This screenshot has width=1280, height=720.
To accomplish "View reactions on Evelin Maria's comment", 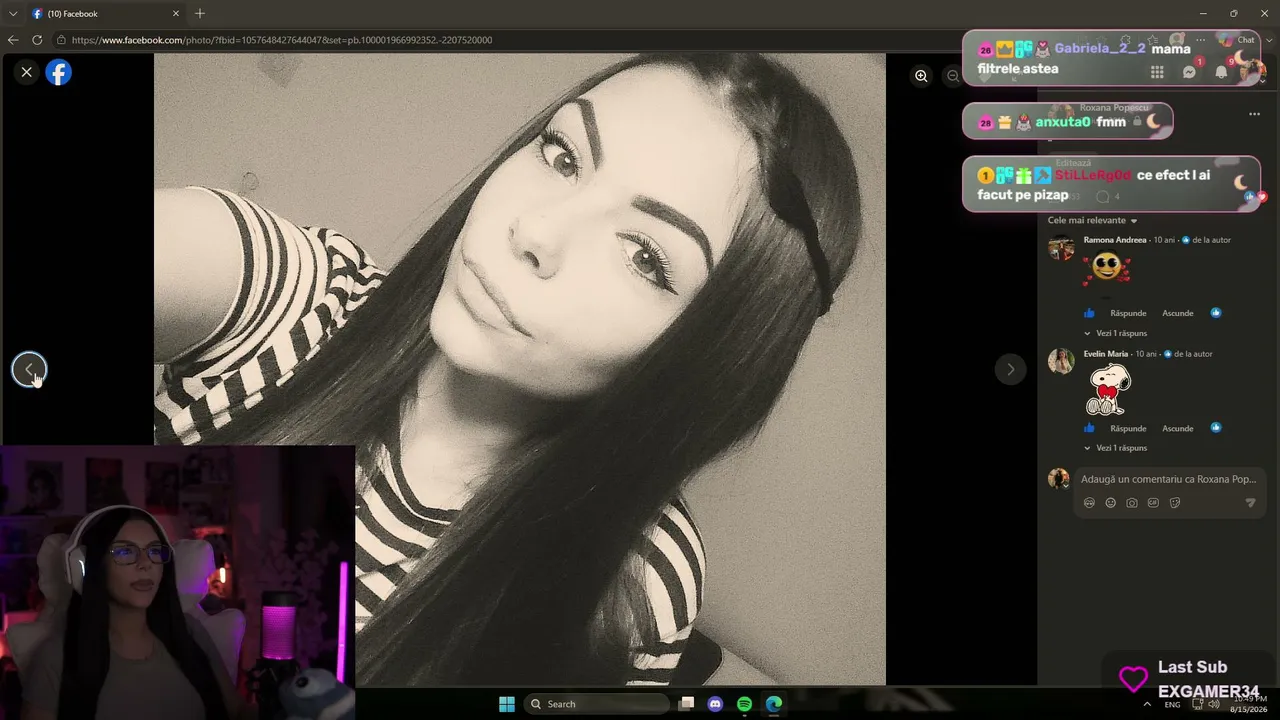I will click(x=1216, y=428).
